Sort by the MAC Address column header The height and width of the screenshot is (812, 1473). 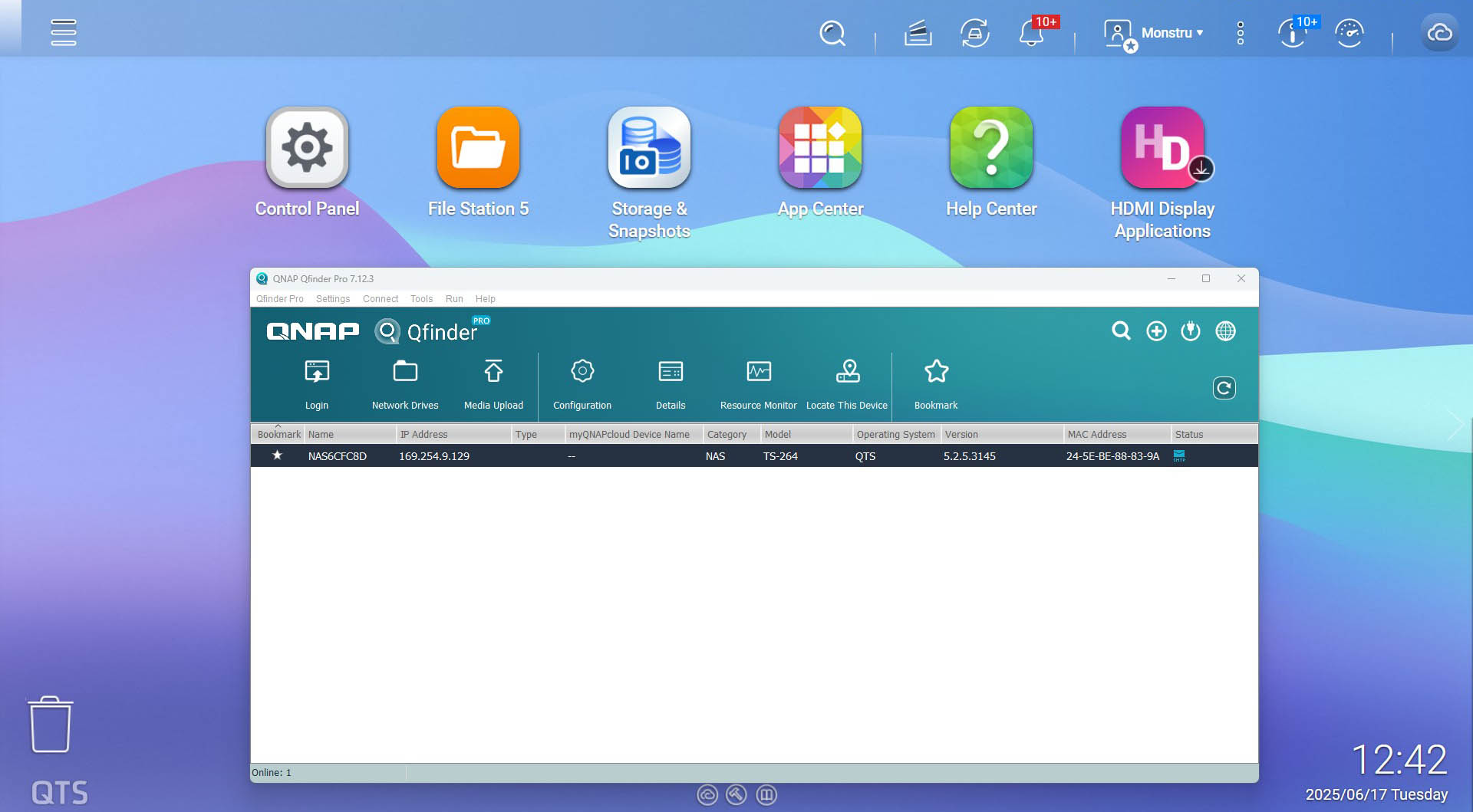coord(1117,434)
